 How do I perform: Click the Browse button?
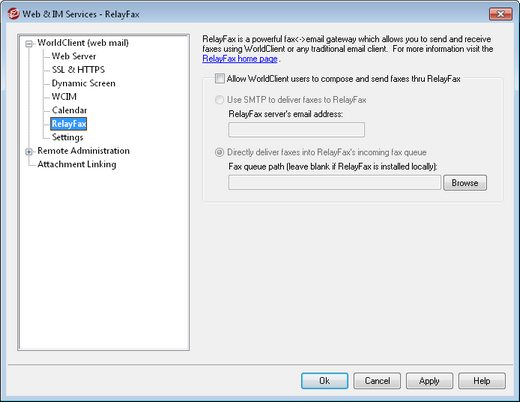465,183
